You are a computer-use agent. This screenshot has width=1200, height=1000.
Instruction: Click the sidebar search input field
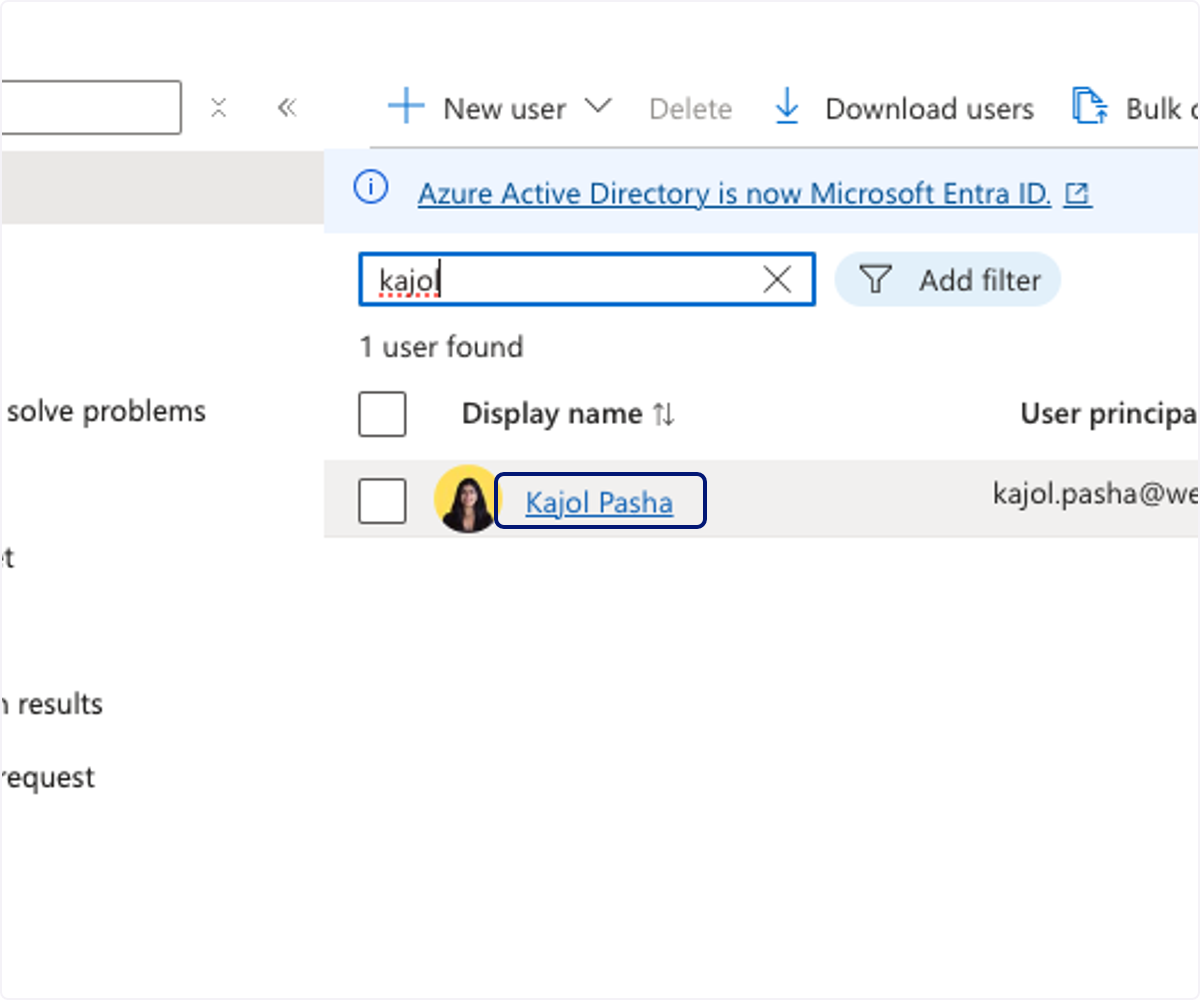point(90,107)
